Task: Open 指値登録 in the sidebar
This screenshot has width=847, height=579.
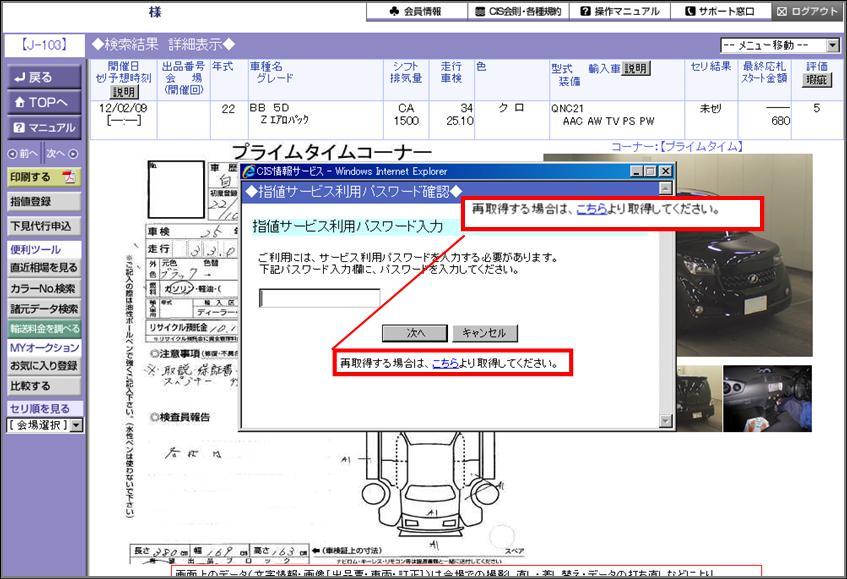Action: tap(44, 202)
